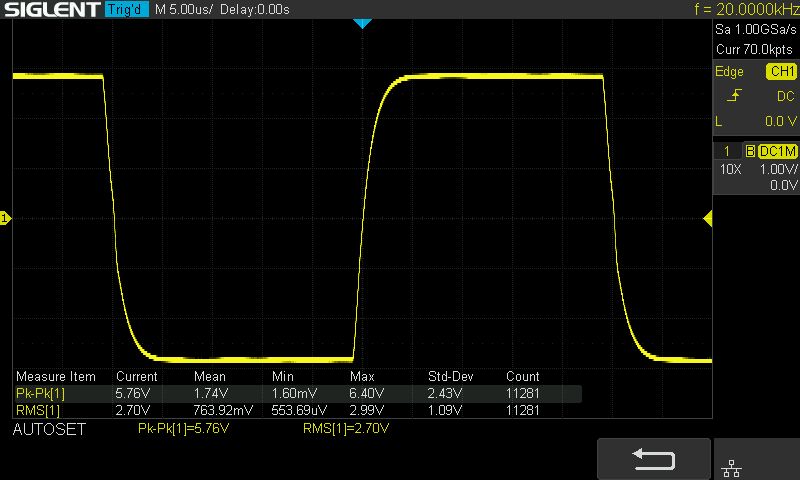Image resolution: width=800 pixels, height=480 pixels.
Task: Click the return back arrow button
Action: point(654,459)
